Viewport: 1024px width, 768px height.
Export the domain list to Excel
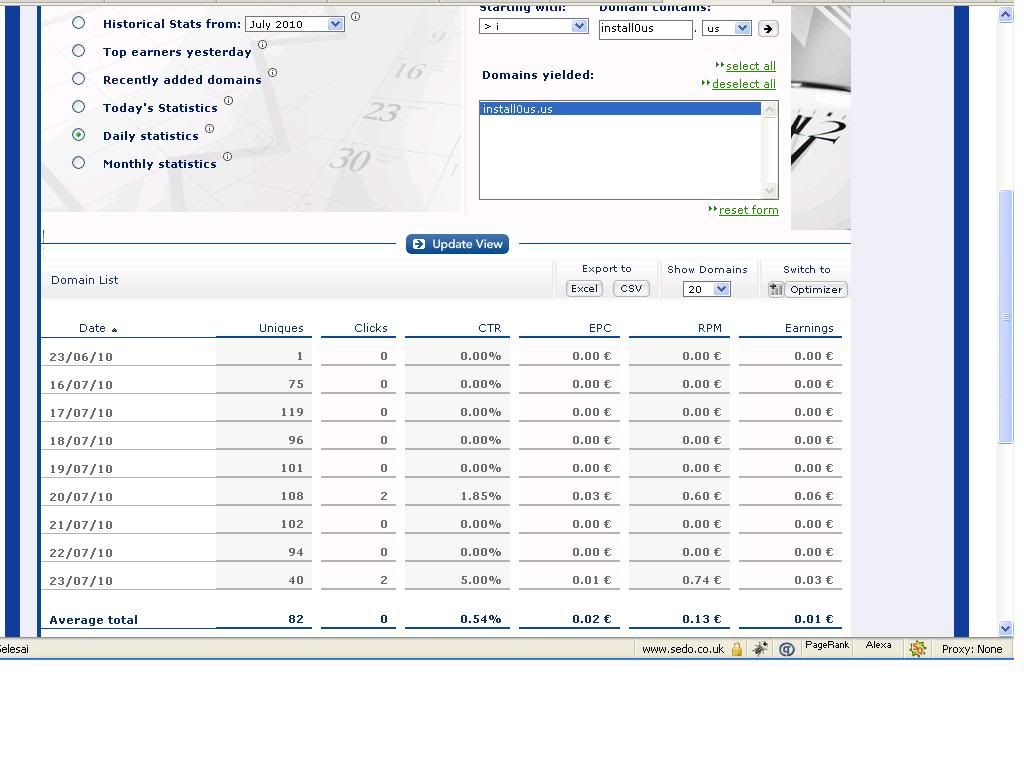[584, 289]
